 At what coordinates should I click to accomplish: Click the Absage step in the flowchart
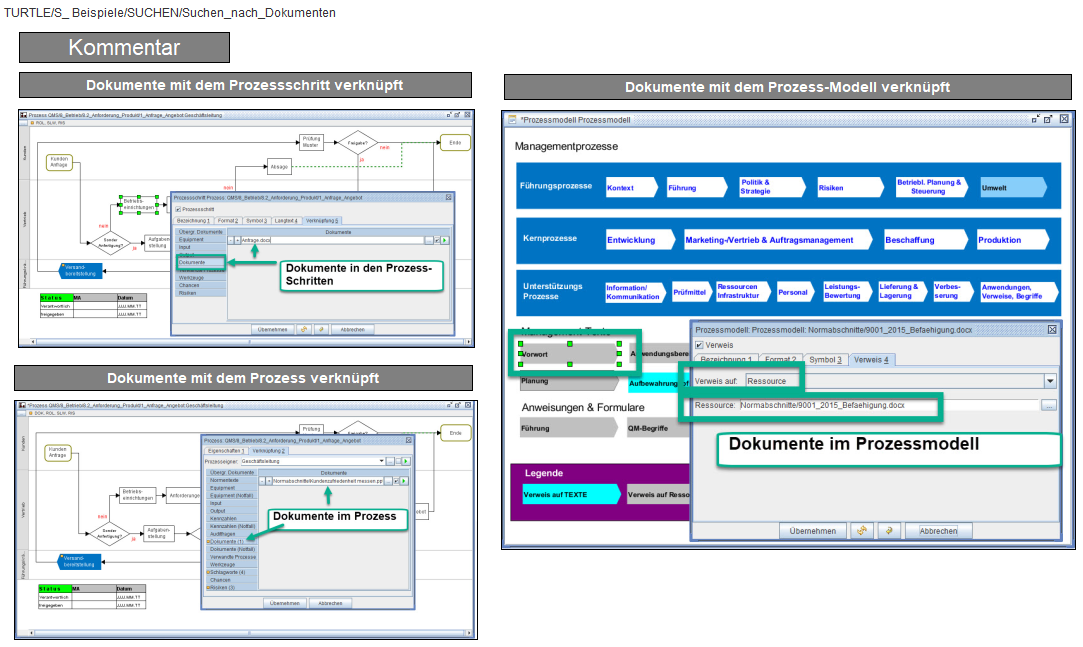(x=280, y=166)
